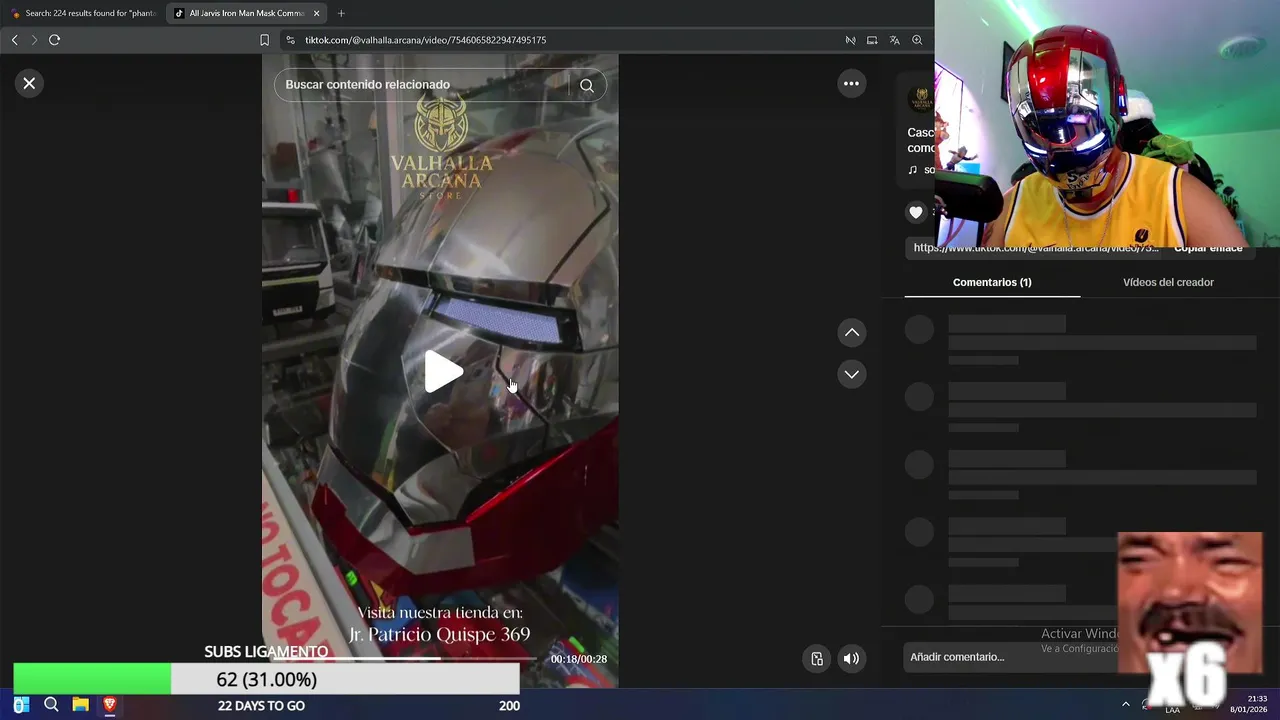Click the tiktok.com address bar URL
Image resolution: width=1280 pixels, height=720 pixels.
point(425,40)
